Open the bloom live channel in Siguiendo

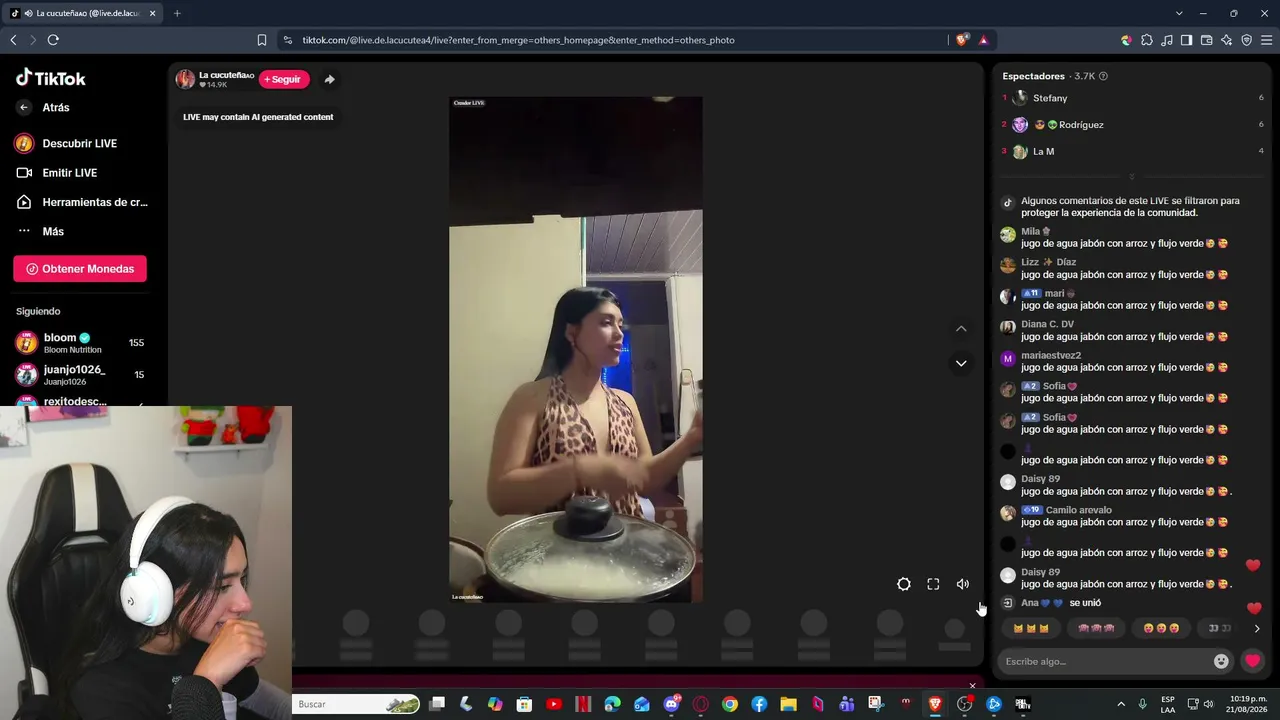(80, 343)
